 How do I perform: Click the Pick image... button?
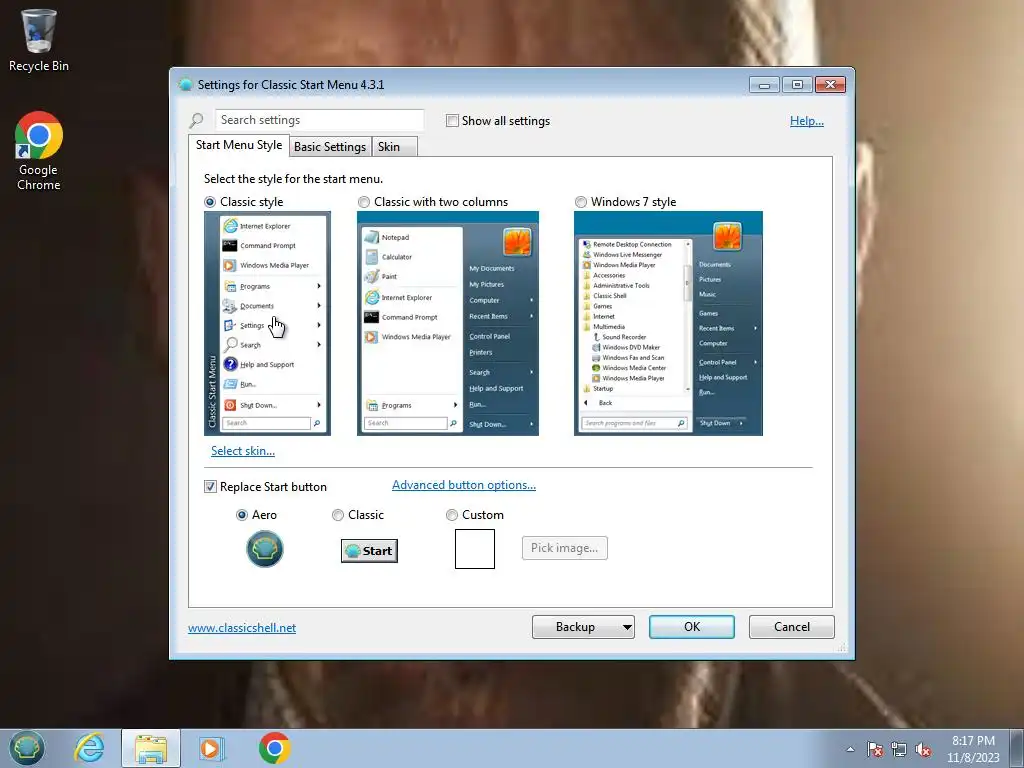coord(564,548)
